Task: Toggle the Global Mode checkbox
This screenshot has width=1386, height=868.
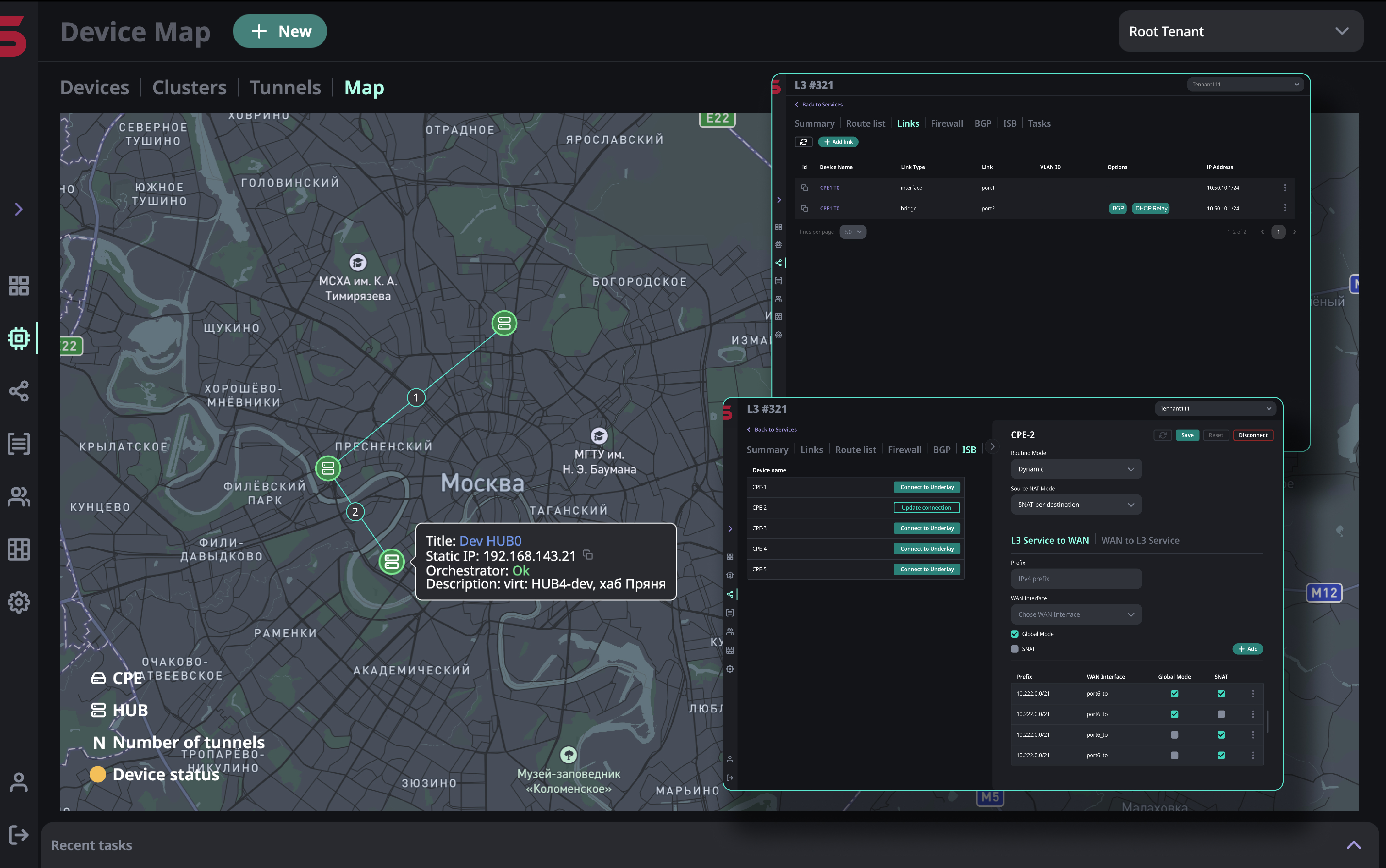Action: (1015, 634)
